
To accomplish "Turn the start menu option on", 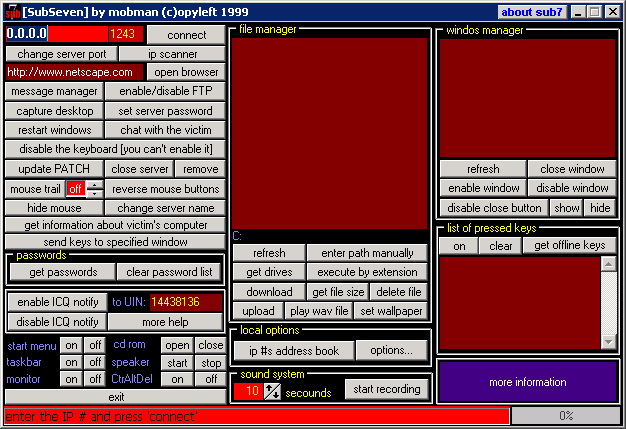I will [x=70, y=346].
